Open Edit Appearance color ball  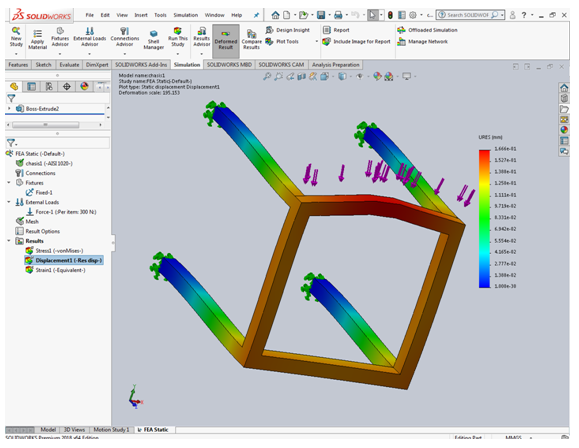pyautogui.click(x=377, y=76)
